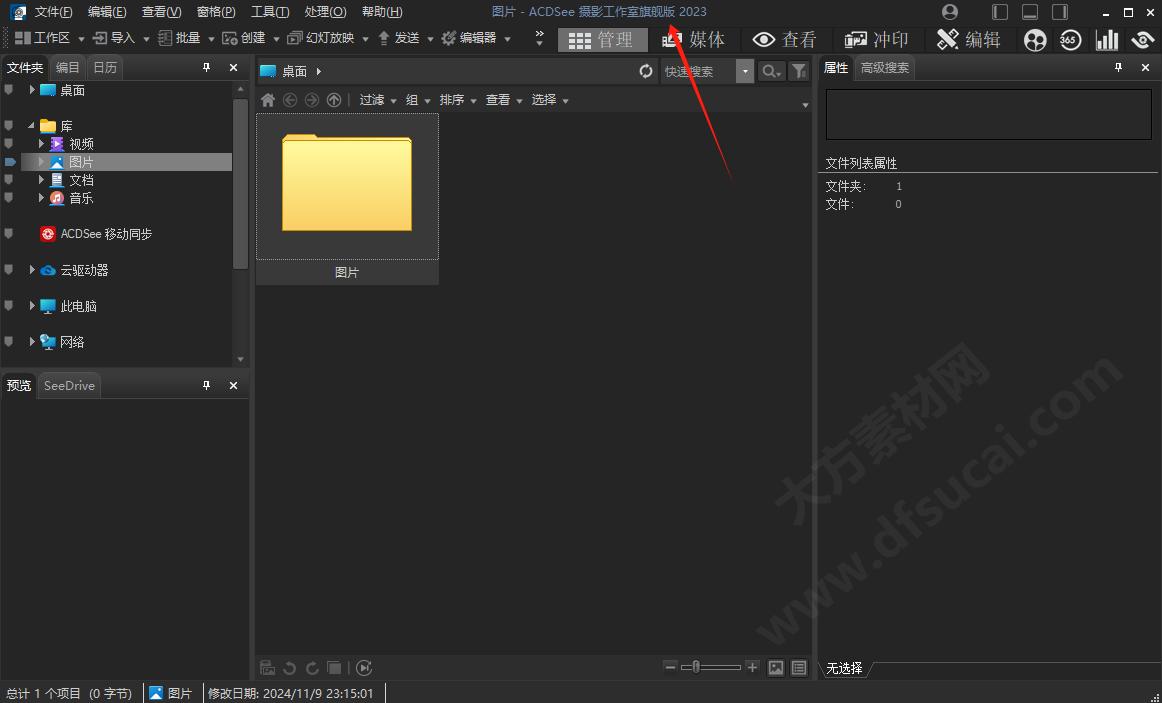Switch to the 日历 tab
Screen dimensions: 1162x703
104,67
